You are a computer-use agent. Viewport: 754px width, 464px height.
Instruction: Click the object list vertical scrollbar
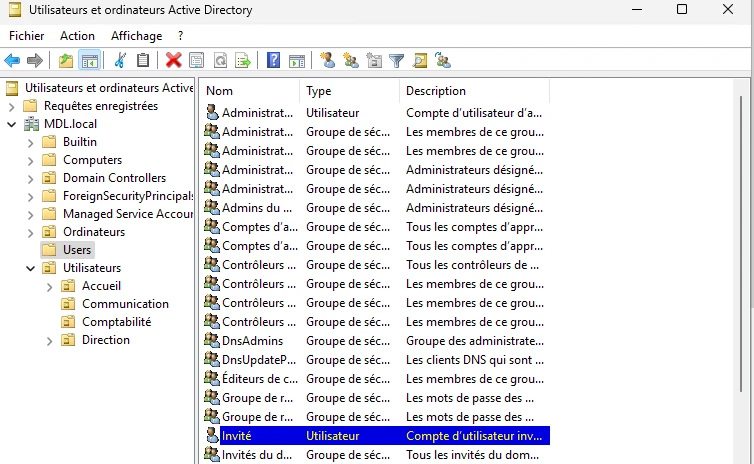(x=741, y=245)
